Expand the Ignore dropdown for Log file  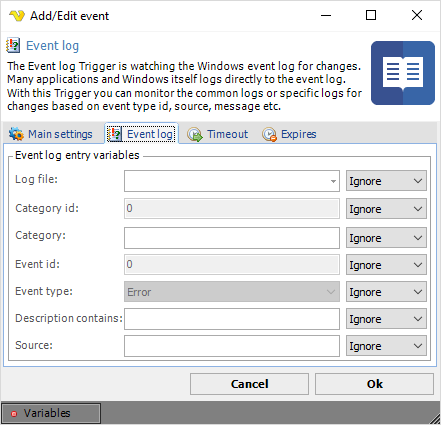click(x=386, y=181)
